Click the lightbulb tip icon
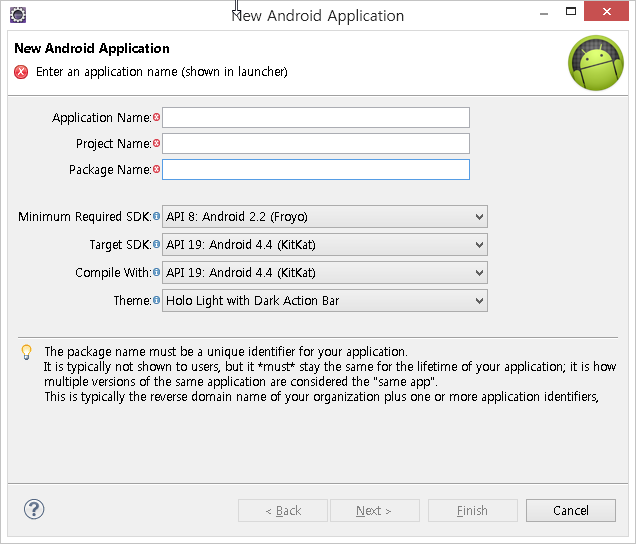The width and height of the screenshot is (636, 544). coord(26,352)
